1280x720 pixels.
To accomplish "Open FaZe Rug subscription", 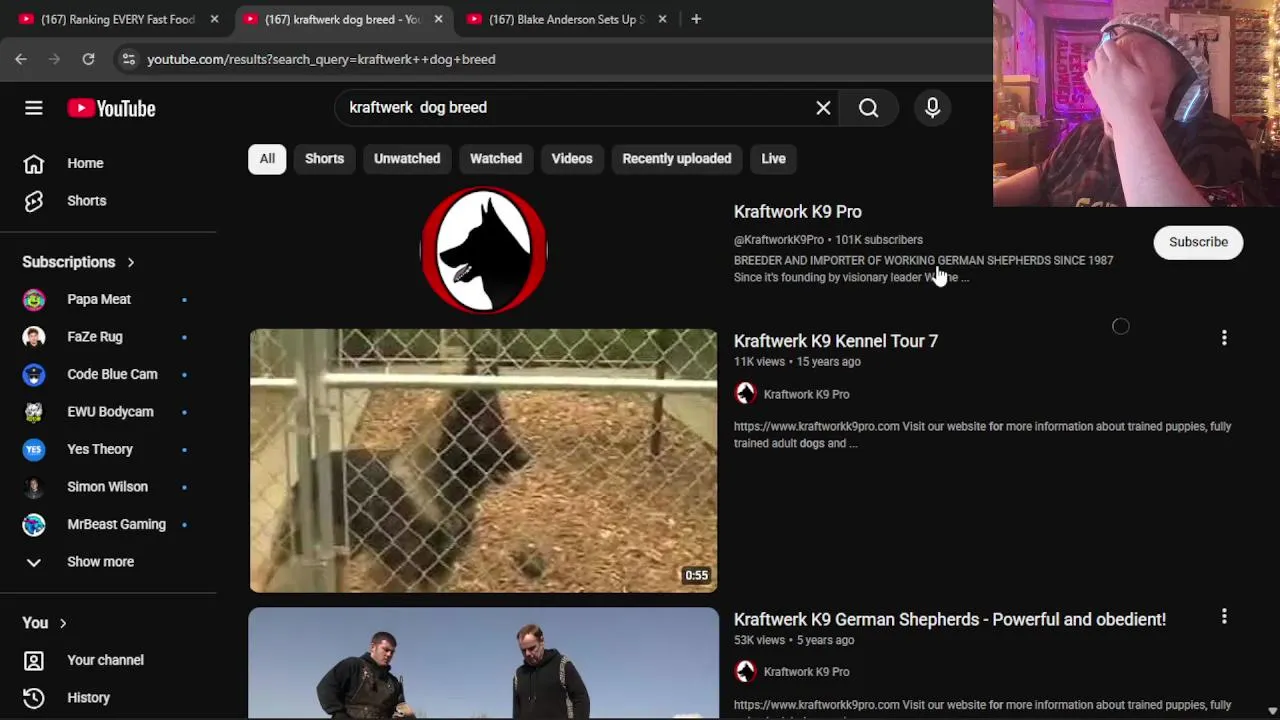I will click(108, 337).
